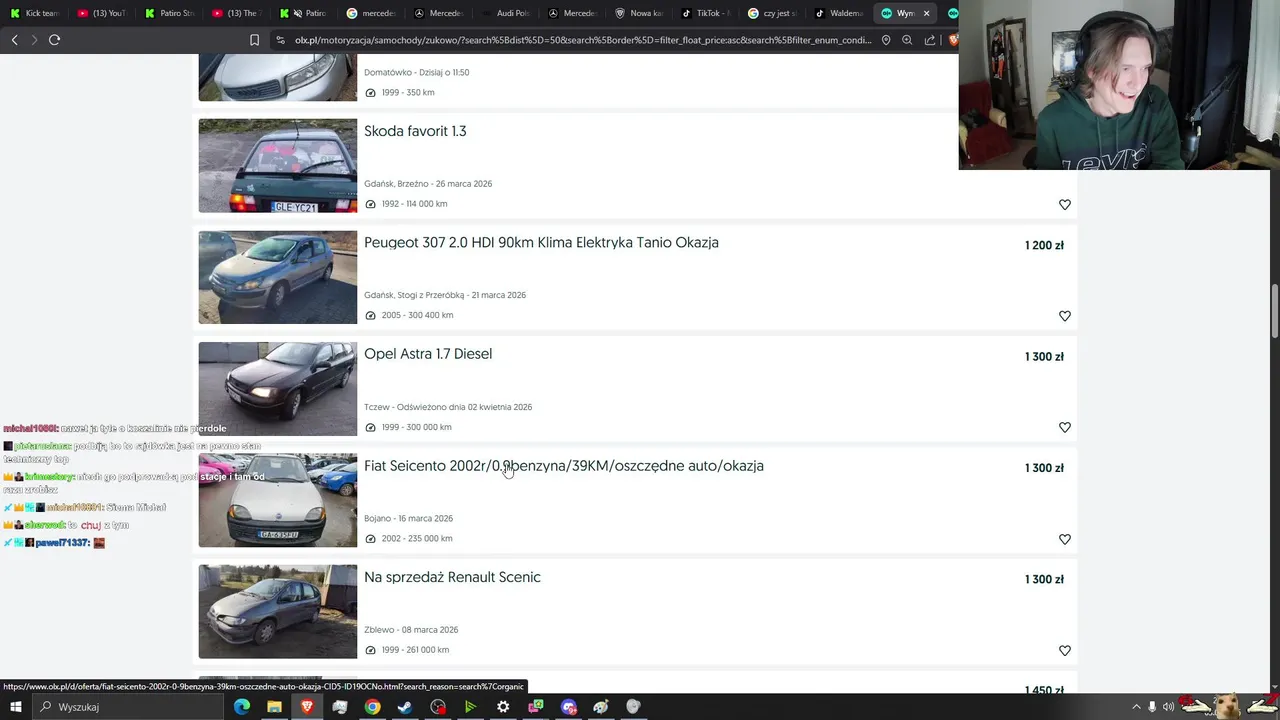Image resolution: width=1280 pixels, height=720 pixels.
Task: Click the Fiat Seicento car photo
Action: (x=277, y=500)
